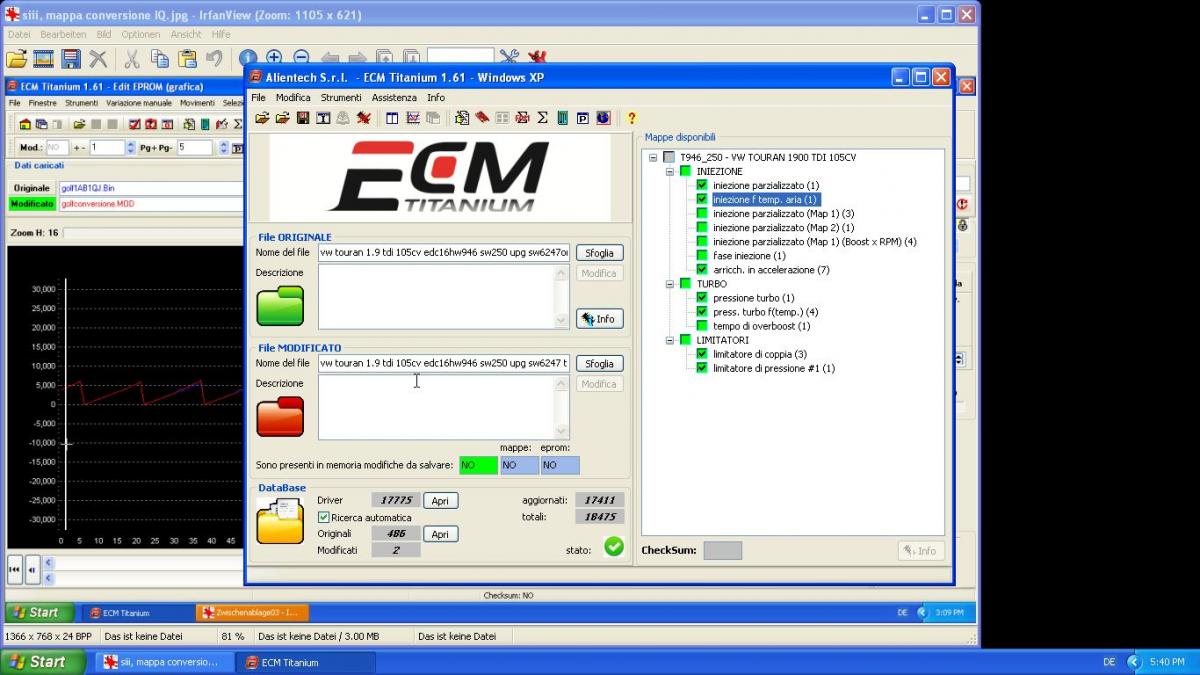Click the graph chart icon in ECM toolbar
The image size is (1200, 675).
coord(412,118)
